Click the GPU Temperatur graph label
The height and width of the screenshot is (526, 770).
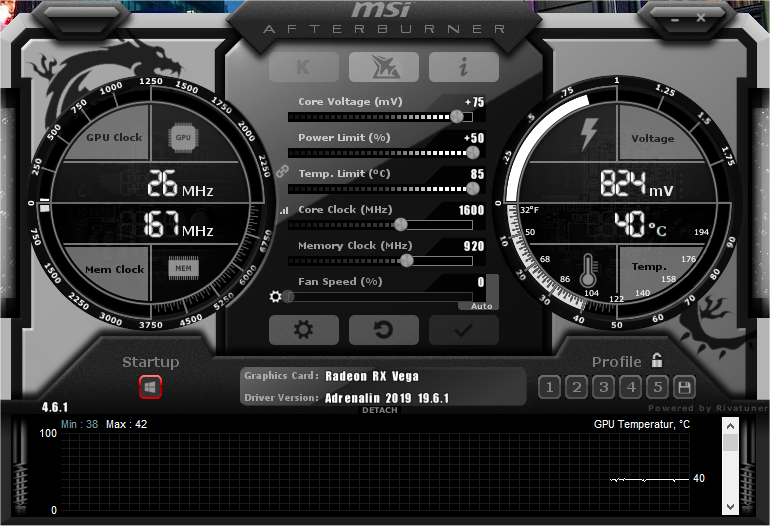click(x=642, y=424)
